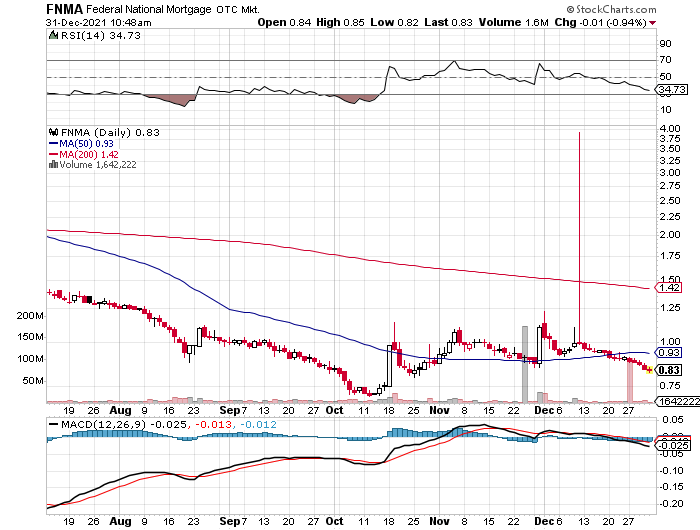The image size is (700, 530).
Task: Click the bold 0.83 last price axis tag
Action: (x=668, y=370)
